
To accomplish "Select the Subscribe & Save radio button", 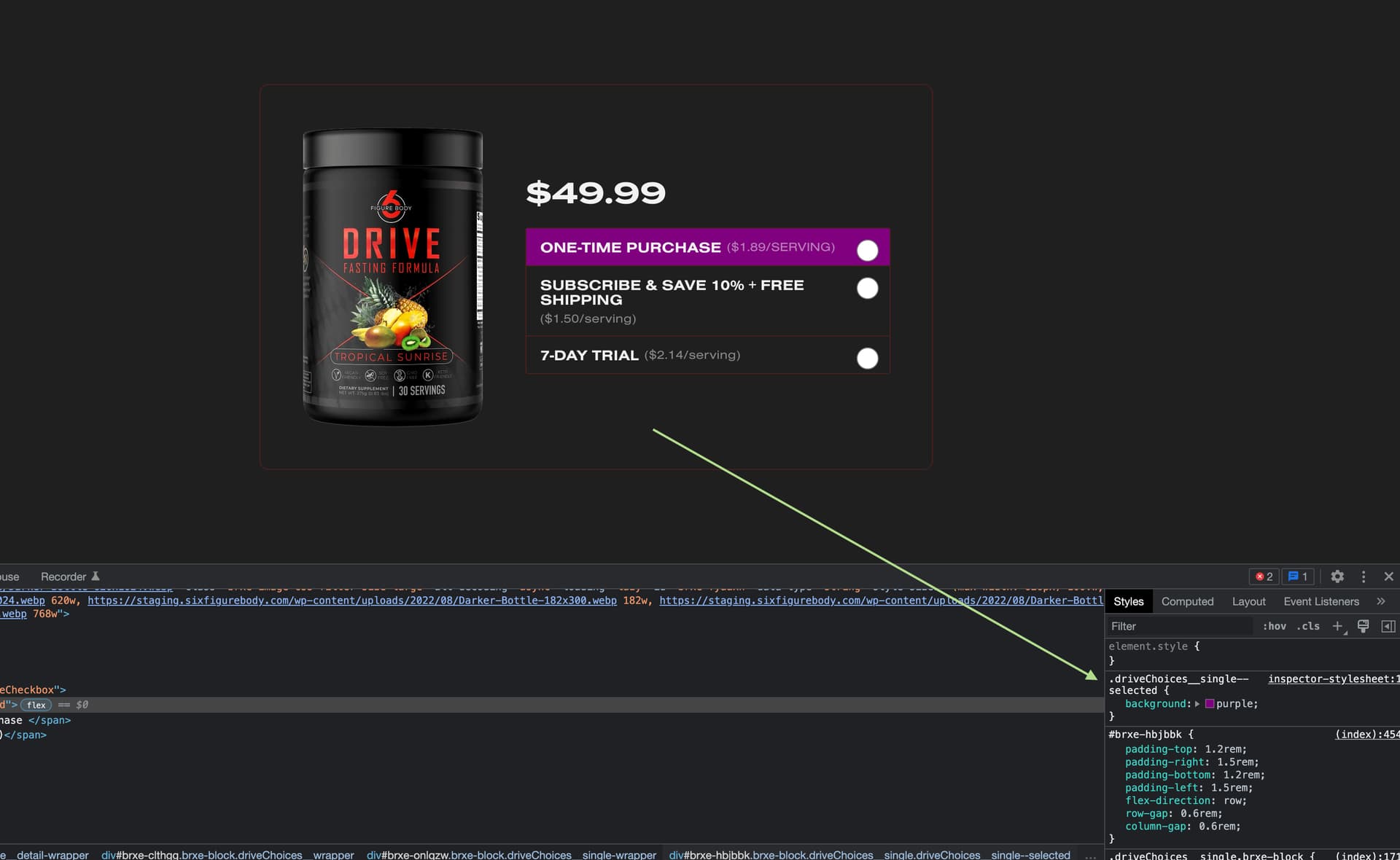I will pyautogui.click(x=867, y=288).
